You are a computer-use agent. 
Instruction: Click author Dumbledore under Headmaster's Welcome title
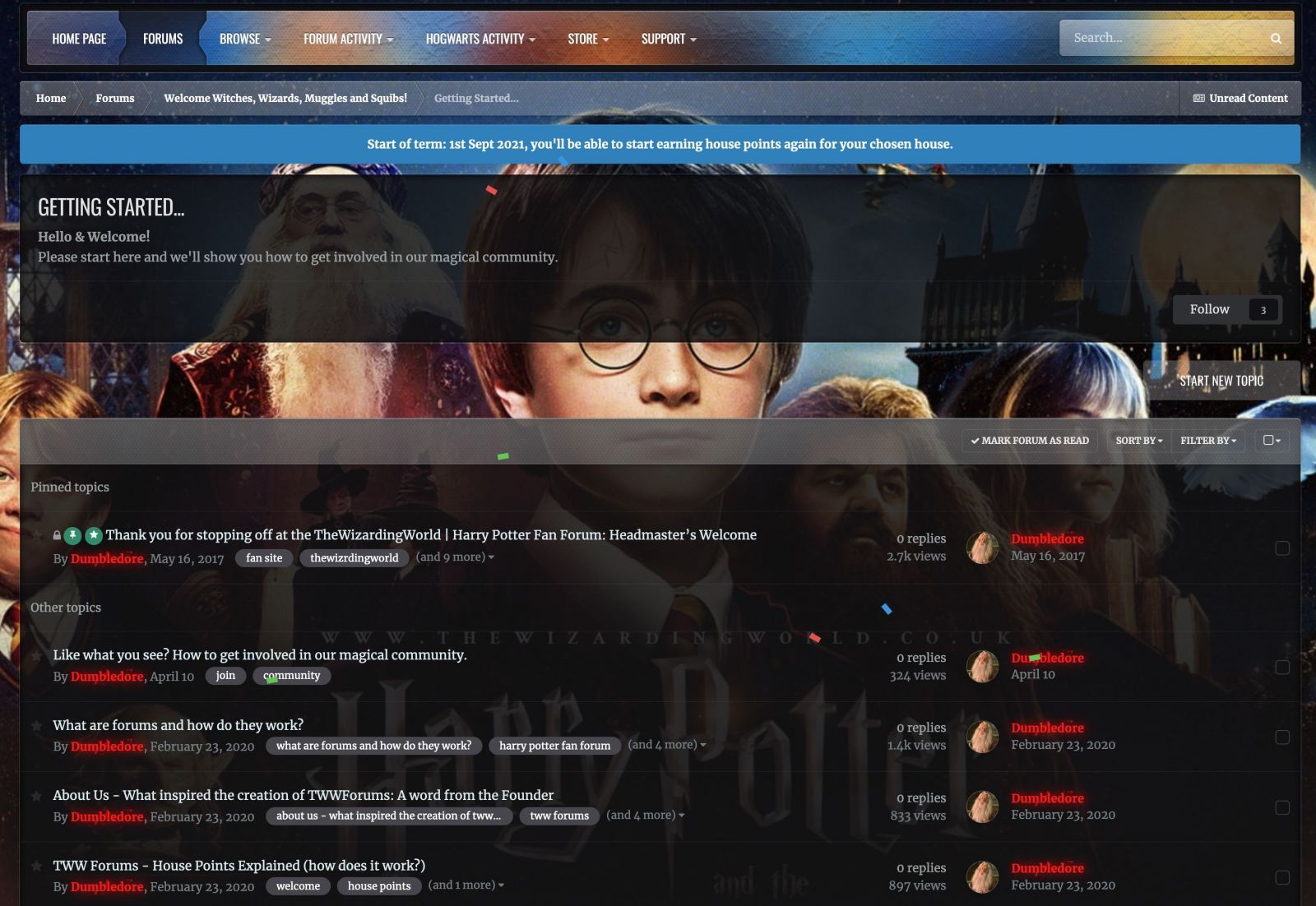point(107,559)
